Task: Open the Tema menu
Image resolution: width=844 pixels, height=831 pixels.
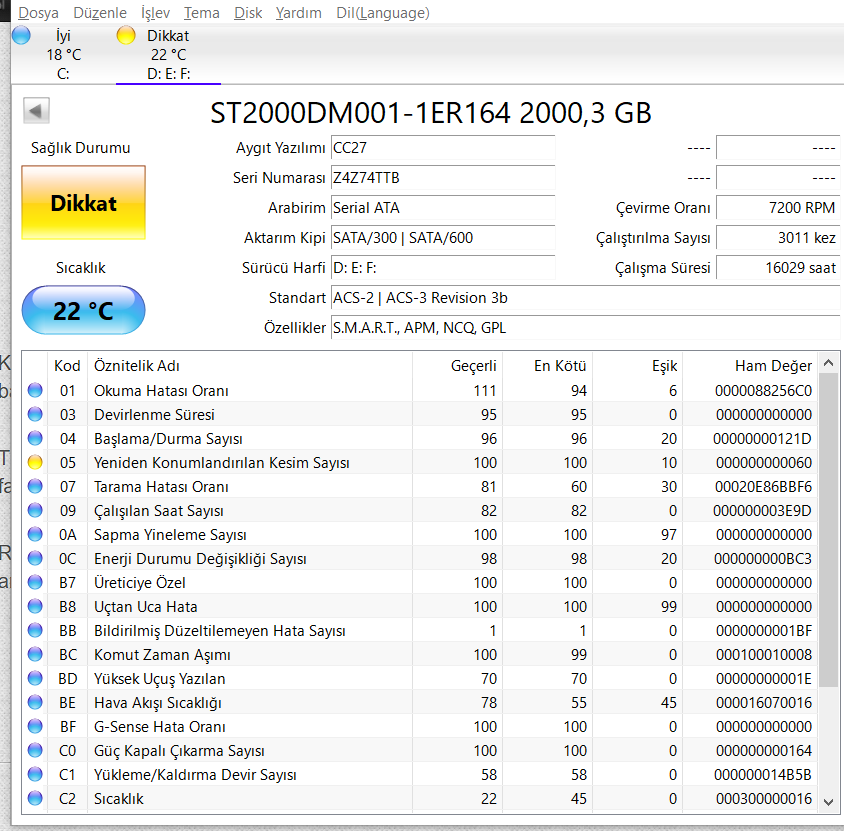Action: click(x=202, y=13)
